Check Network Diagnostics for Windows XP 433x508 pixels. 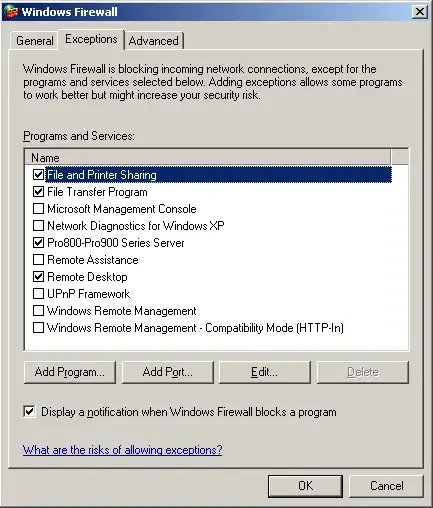point(38,226)
